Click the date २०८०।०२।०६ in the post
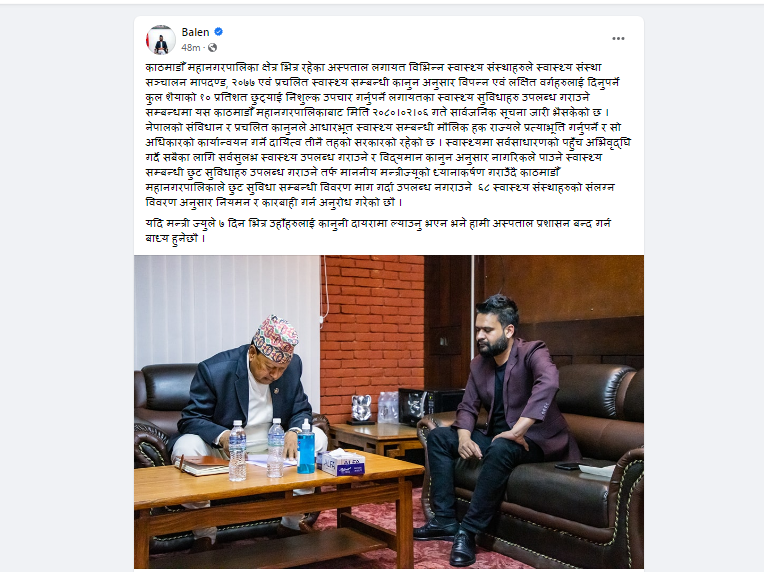Viewport: 764px width, 572px height. 400,112
